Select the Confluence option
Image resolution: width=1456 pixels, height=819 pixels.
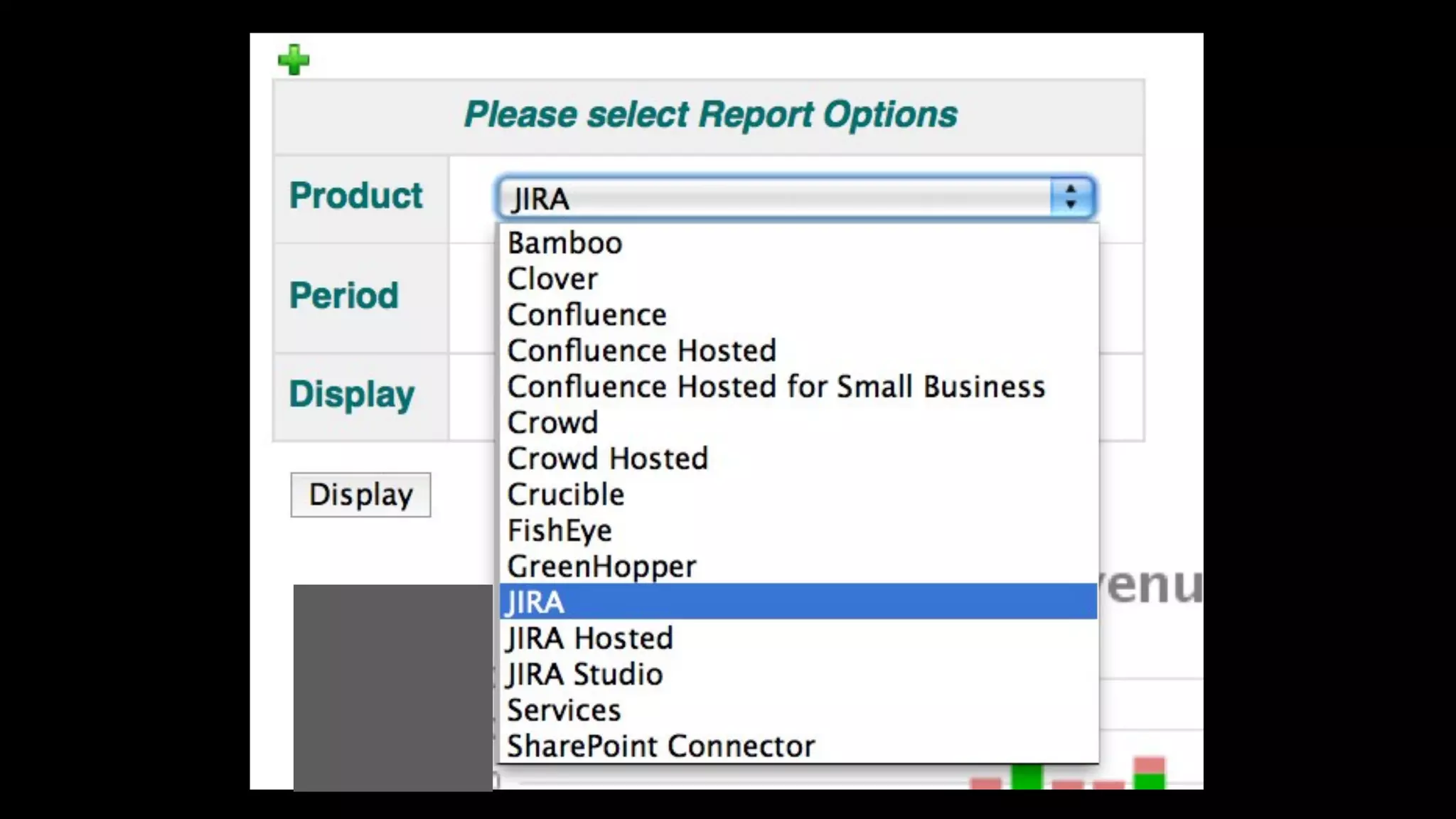click(x=587, y=315)
